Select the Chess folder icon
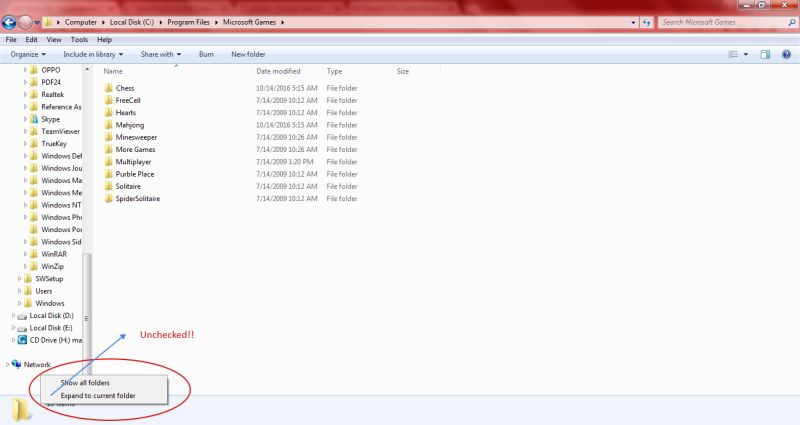Image resolution: width=800 pixels, height=425 pixels. pyautogui.click(x=108, y=88)
